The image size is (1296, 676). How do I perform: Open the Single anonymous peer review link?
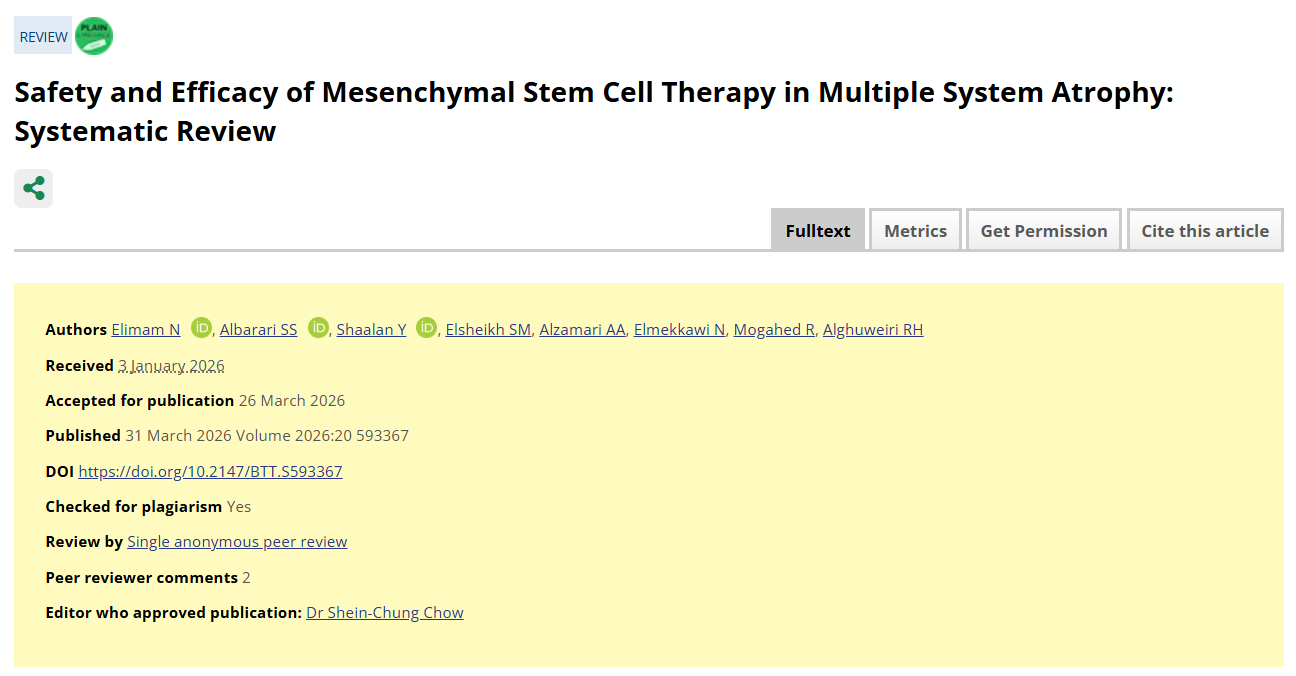tap(237, 542)
